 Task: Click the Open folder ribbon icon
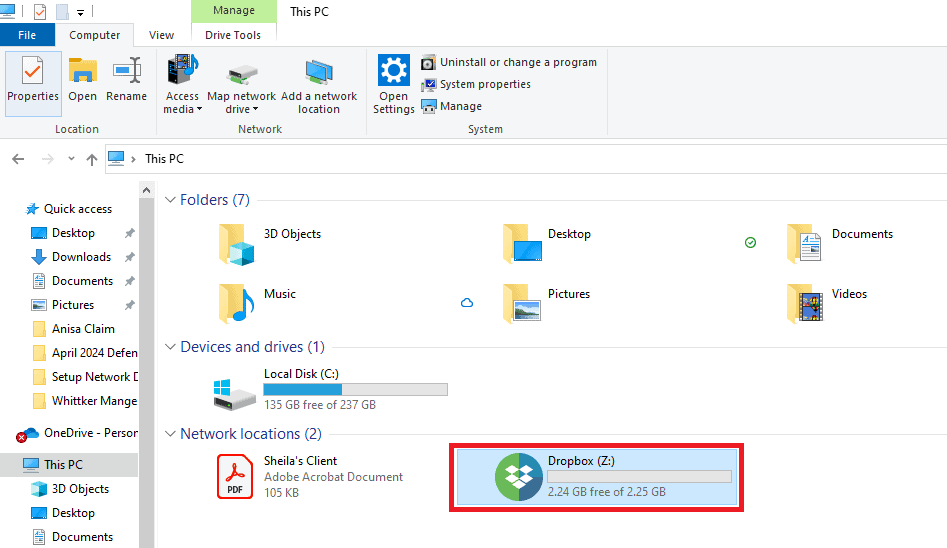[x=82, y=71]
